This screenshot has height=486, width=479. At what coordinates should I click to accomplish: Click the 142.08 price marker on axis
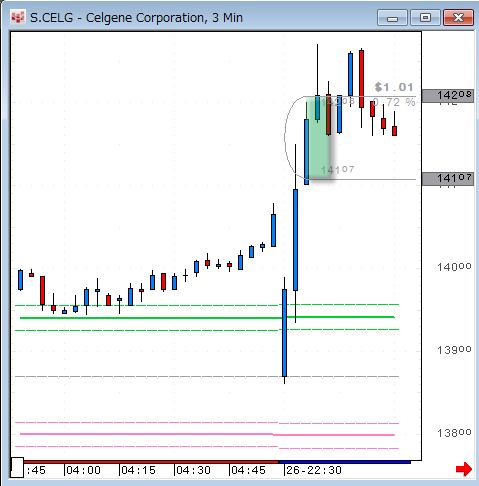tap(448, 96)
